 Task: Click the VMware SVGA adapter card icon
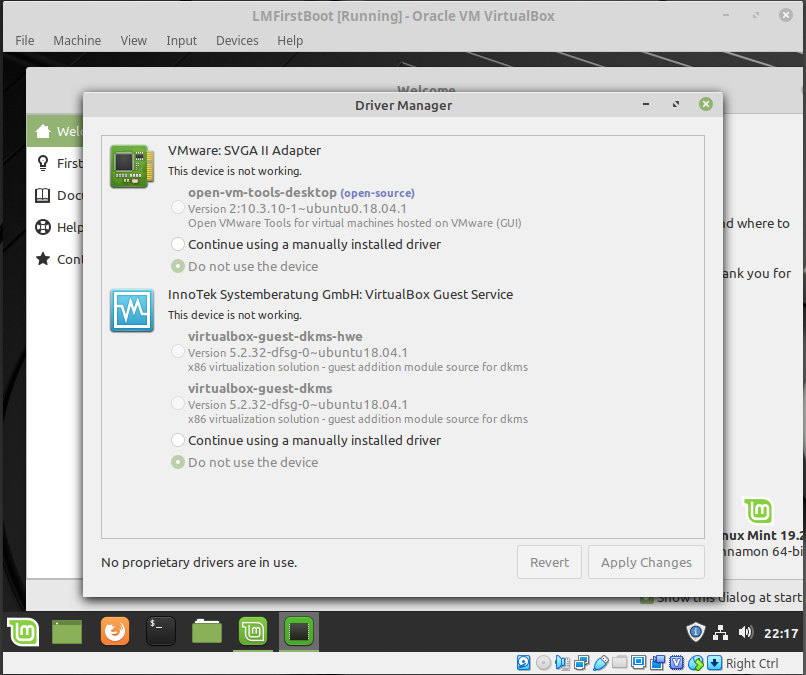click(132, 166)
